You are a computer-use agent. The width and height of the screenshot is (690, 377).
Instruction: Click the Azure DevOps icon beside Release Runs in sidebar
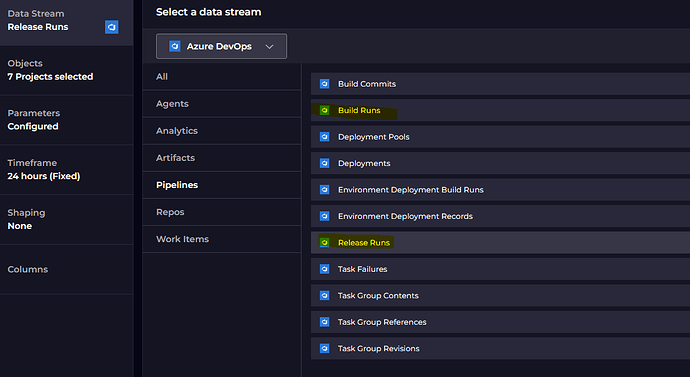(112, 27)
